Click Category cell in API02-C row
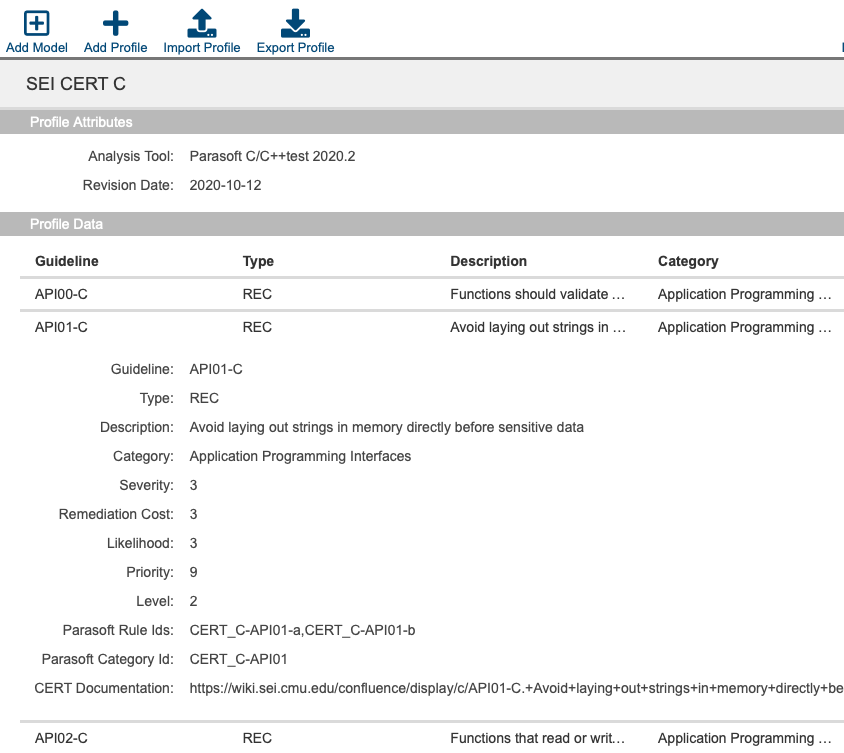 744,738
